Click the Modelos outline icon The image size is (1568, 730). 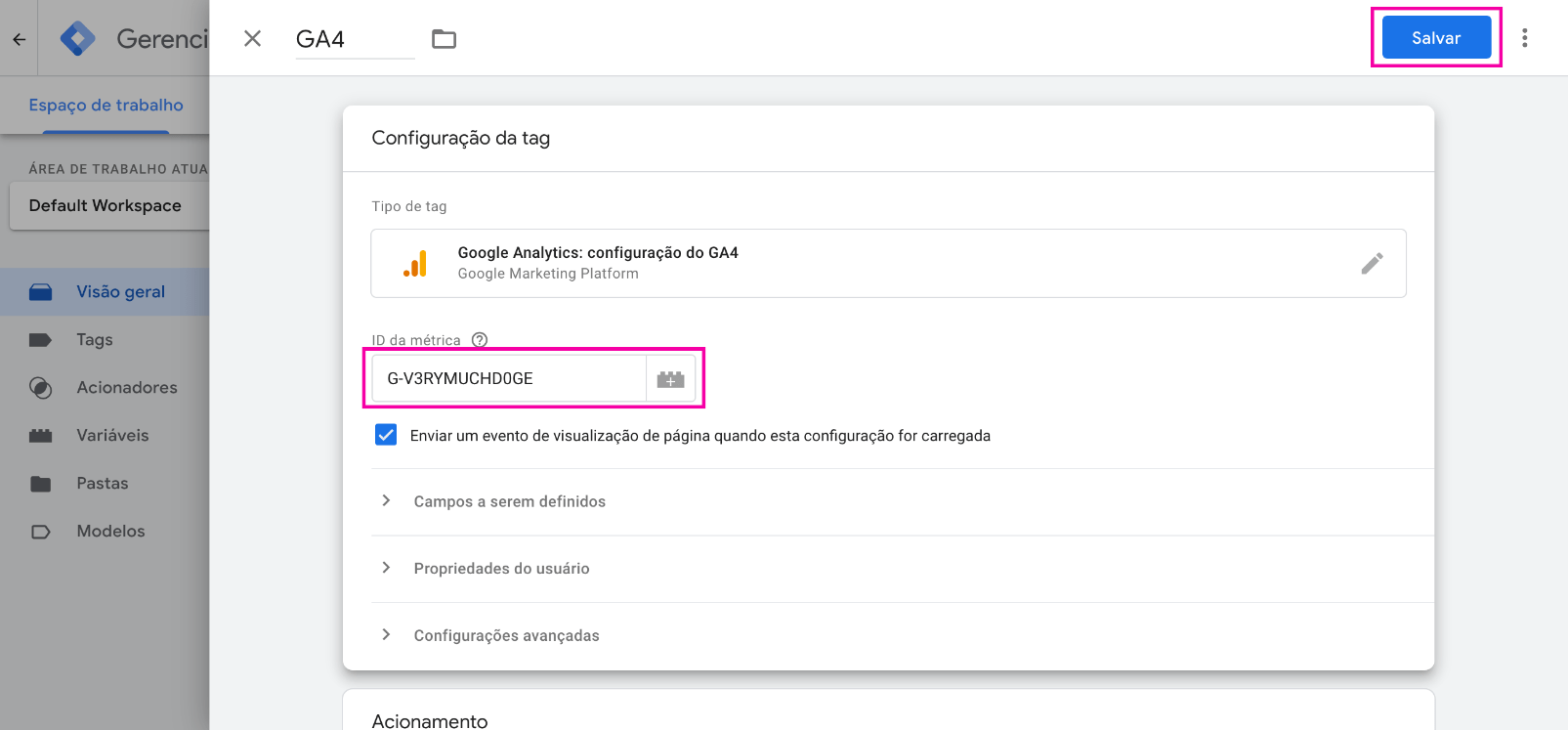pyautogui.click(x=40, y=532)
